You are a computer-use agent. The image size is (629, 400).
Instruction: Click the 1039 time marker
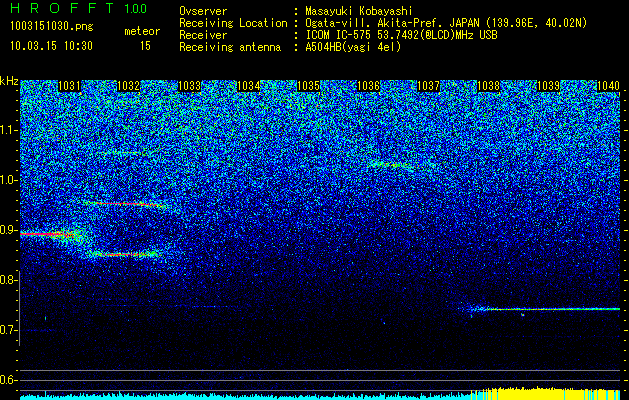pyautogui.click(x=548, y=86)
